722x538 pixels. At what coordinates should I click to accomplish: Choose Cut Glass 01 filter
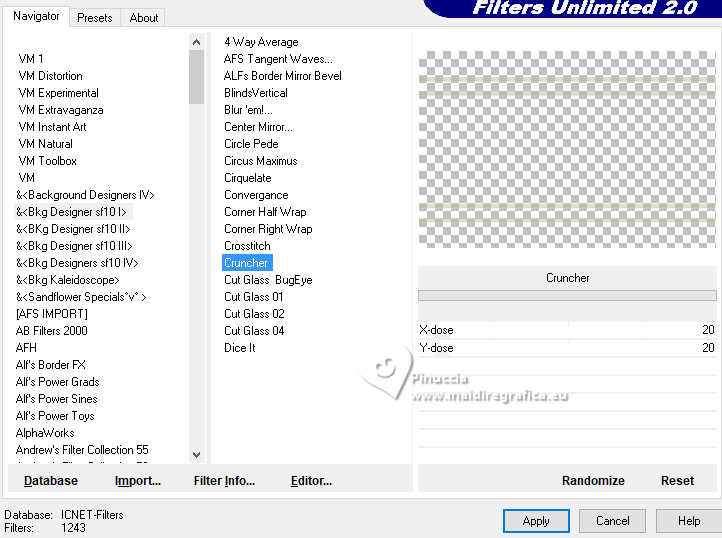tap(254, 298)
